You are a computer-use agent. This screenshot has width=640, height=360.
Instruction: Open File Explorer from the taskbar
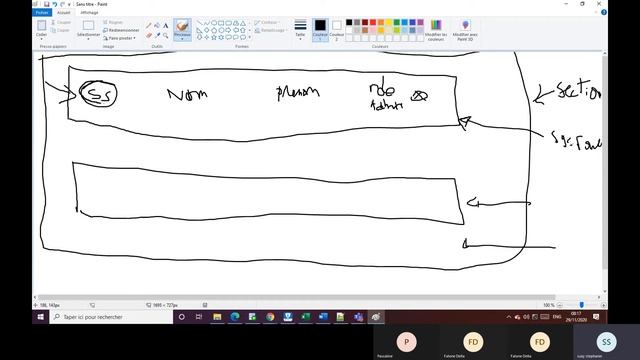click(x=217, y=317)
